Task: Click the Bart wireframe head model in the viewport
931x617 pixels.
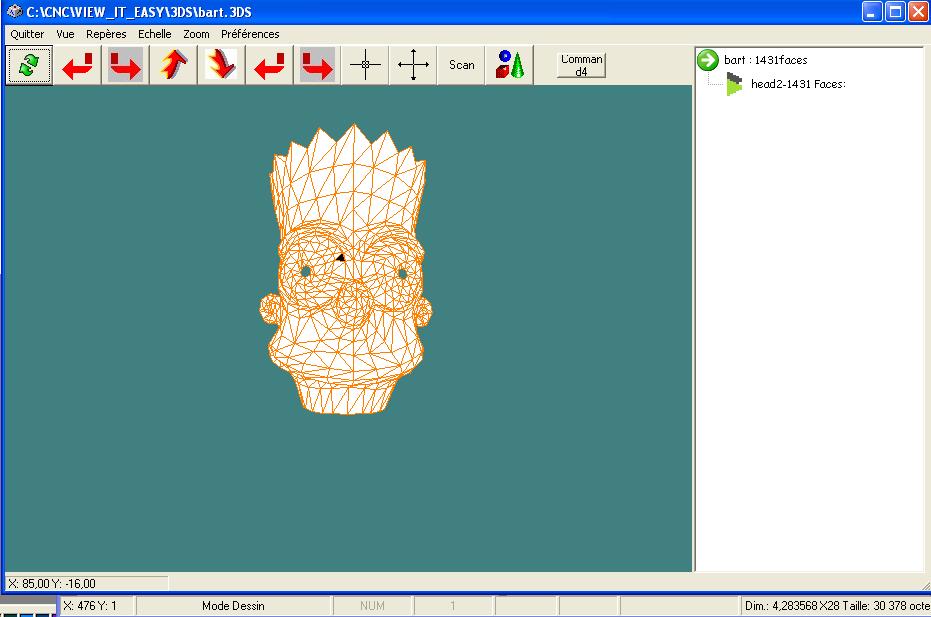Action: pyautogui.click(x=346, y=269)
